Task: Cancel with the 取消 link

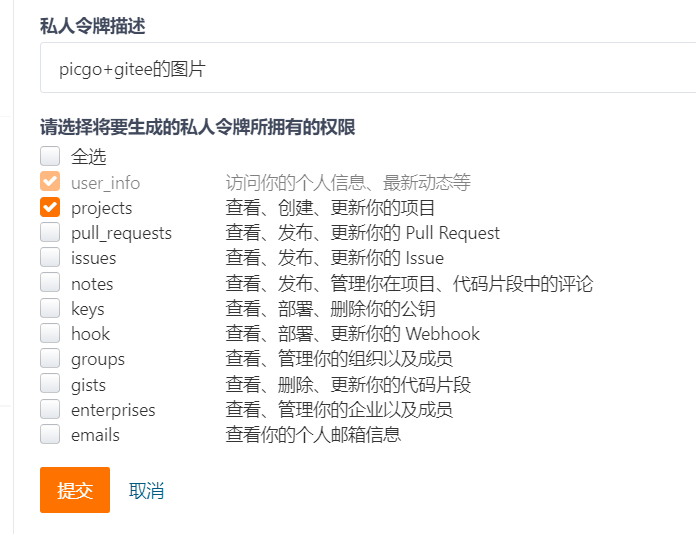Action: [x=146, y=491]
